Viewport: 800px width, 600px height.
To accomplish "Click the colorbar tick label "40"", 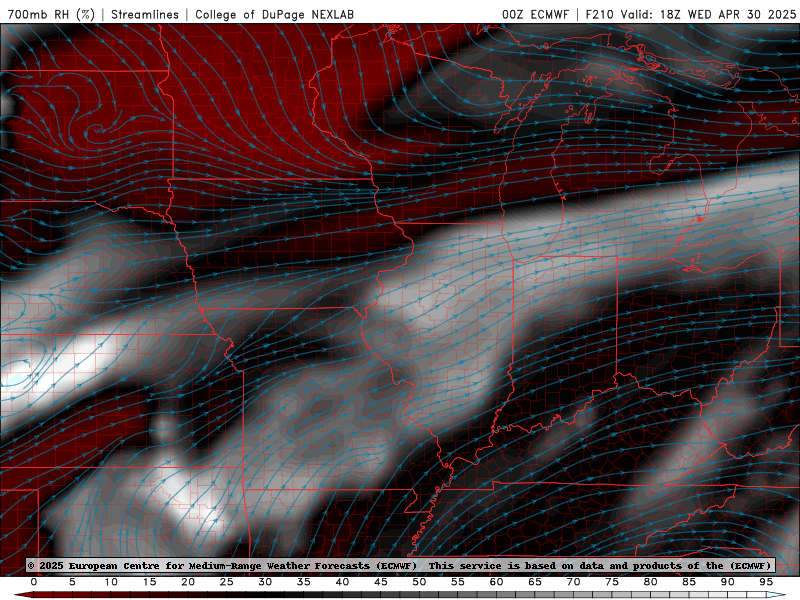I will pos(342,582).
